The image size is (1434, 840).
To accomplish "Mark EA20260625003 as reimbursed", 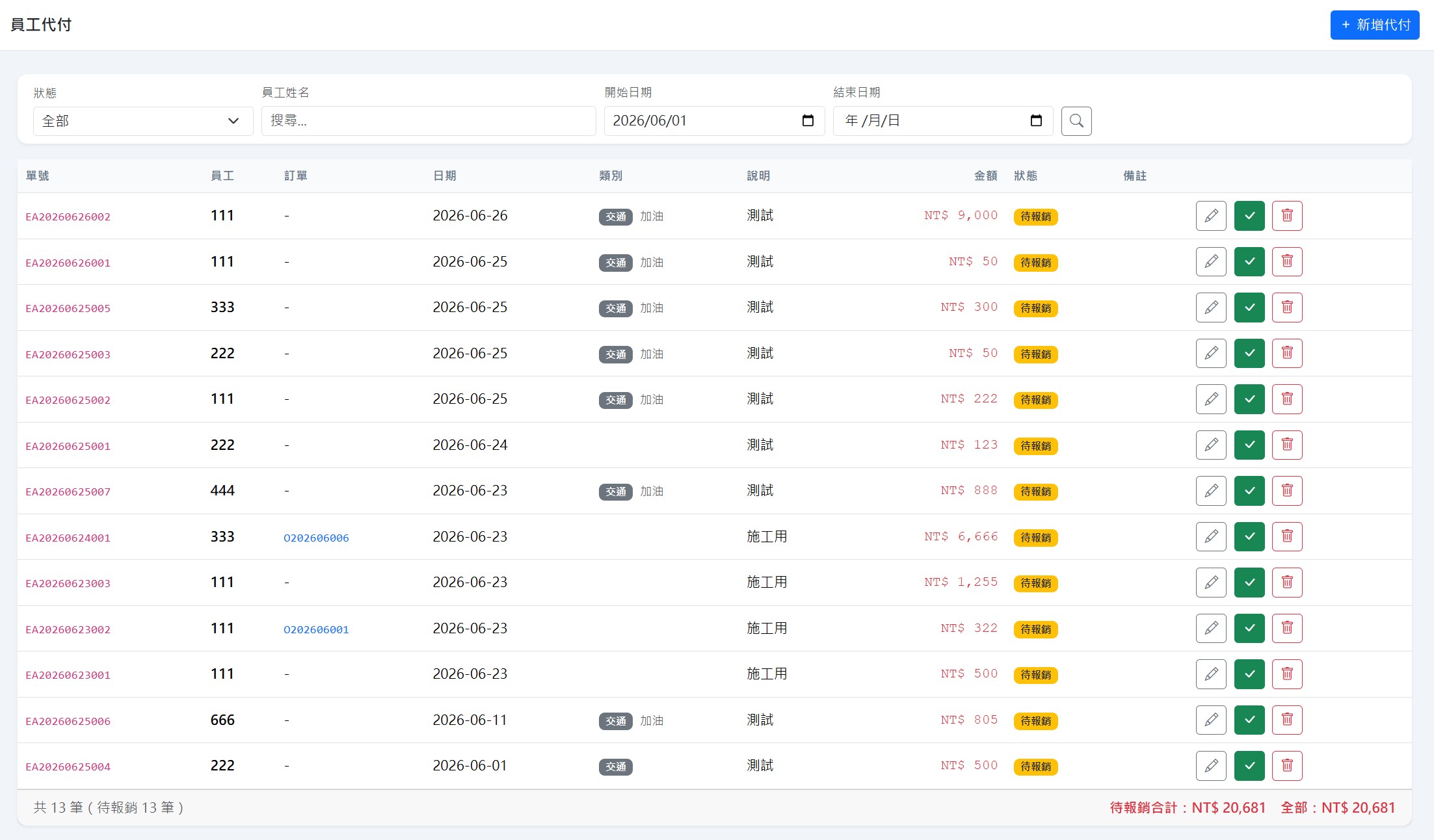I will point(1249,353).
